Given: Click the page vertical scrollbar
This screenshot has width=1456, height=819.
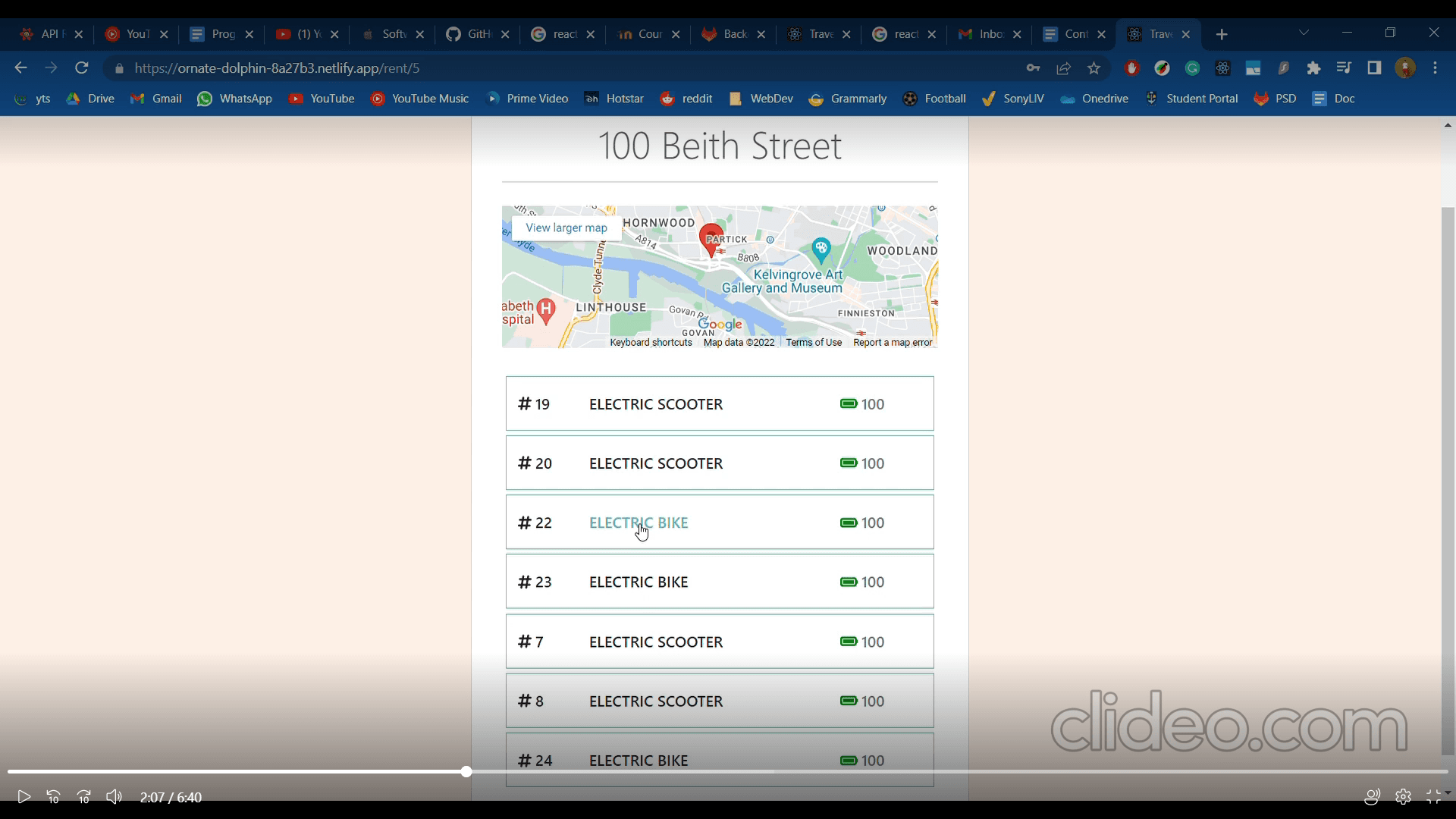Looking at the screenshot, I should [x=1448, y=481].
